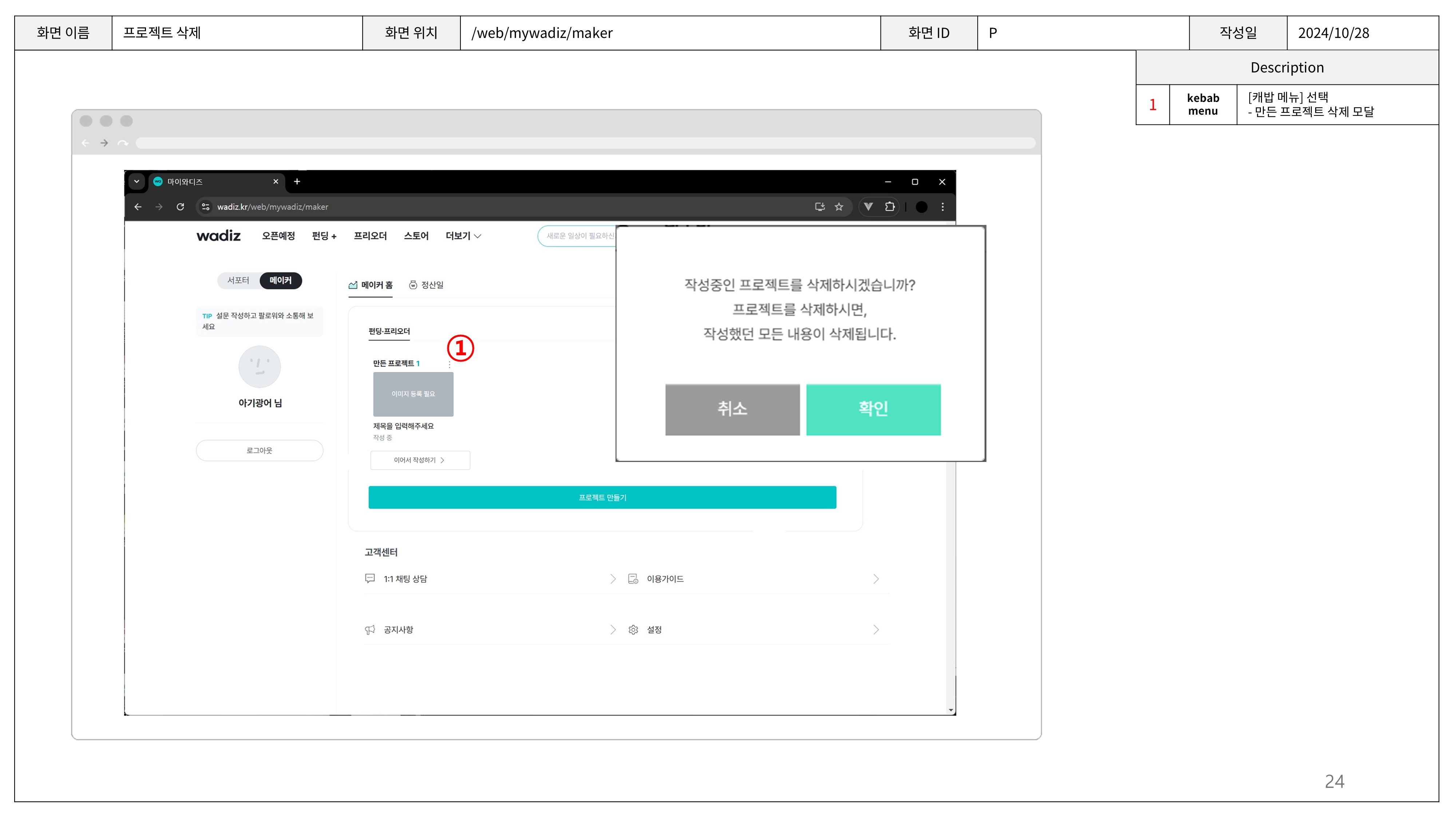The width and height of the screenshot is (1456, 819).
Task: Click the 프로젝트 만들기 teal bar
Action: [602, 497]
